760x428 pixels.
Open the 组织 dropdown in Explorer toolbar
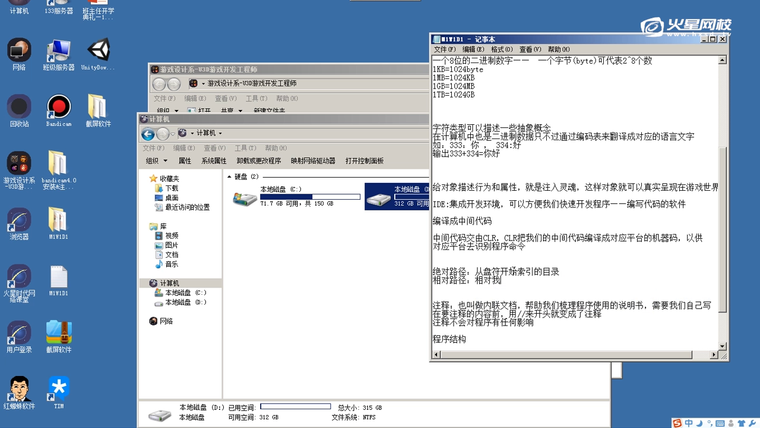154,161
